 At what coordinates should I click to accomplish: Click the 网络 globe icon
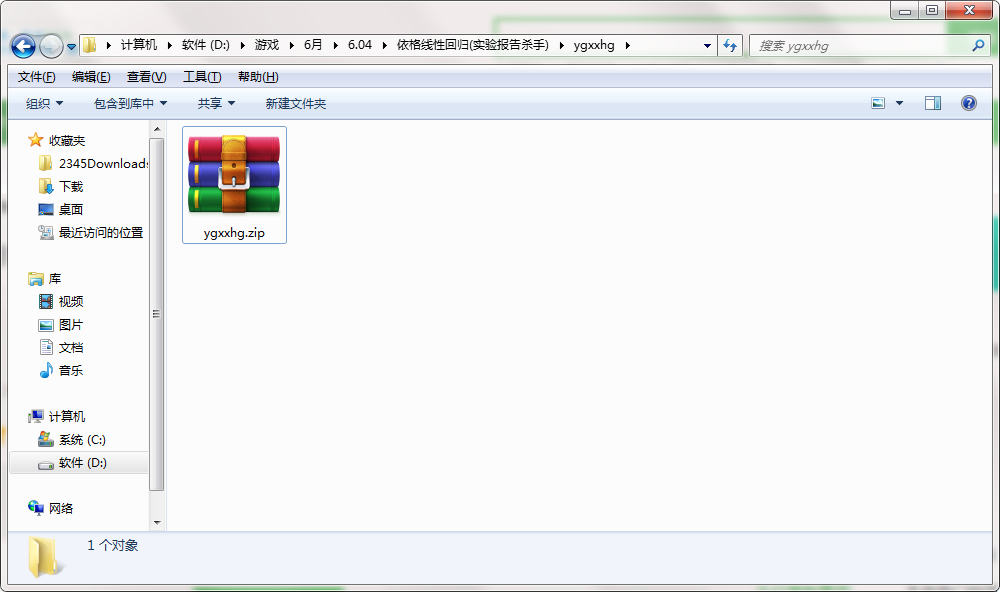click(x=36, y=508)
